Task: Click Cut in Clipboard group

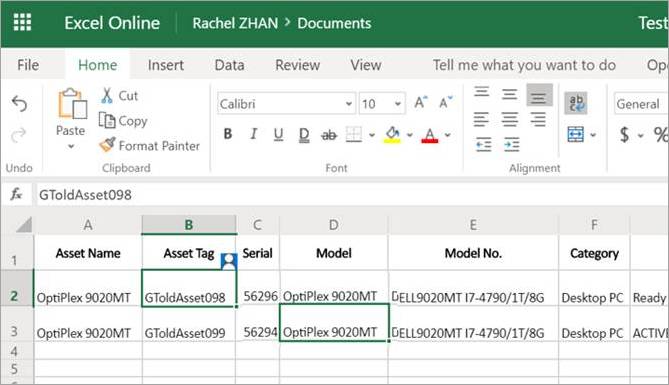Action: point(120,96)
